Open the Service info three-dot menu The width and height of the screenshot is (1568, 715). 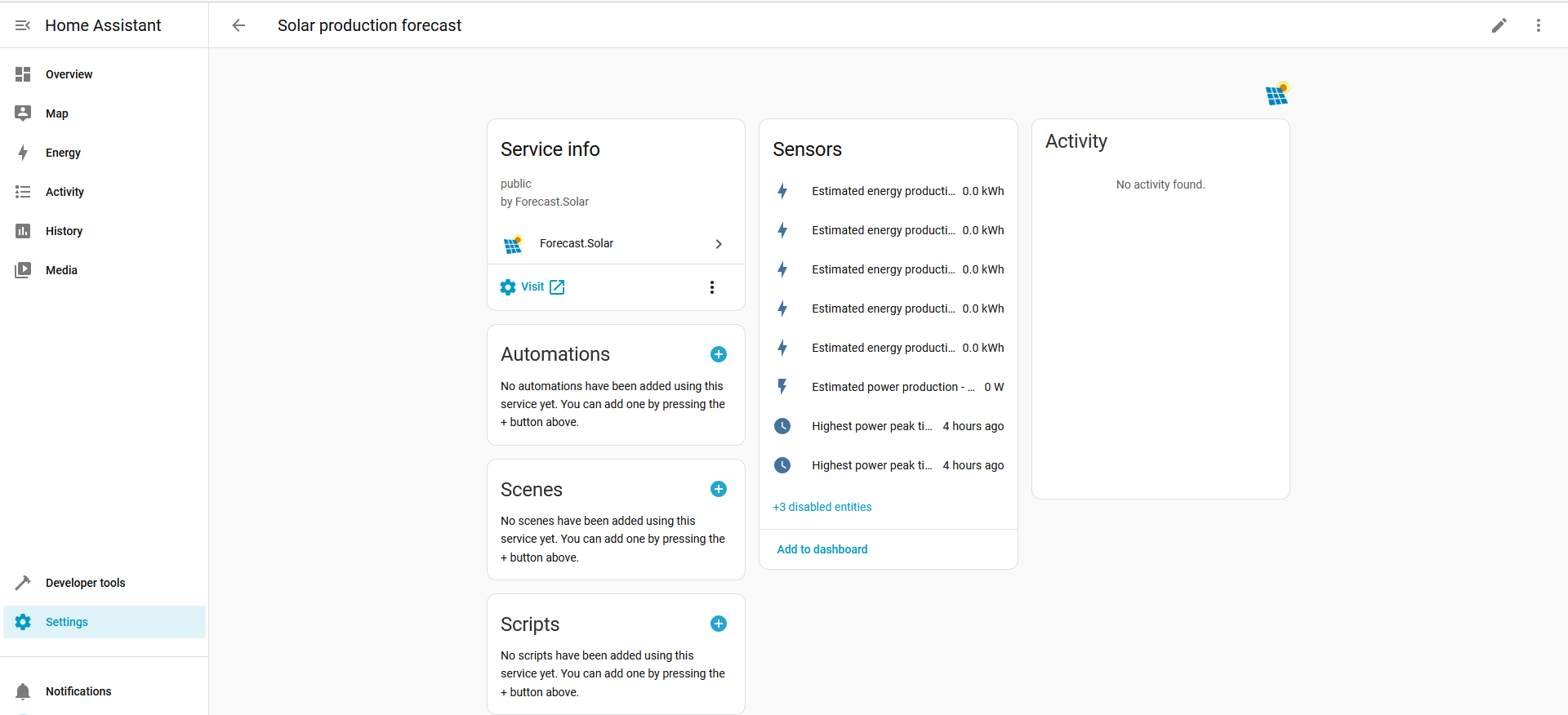click(x=711, y=287)
